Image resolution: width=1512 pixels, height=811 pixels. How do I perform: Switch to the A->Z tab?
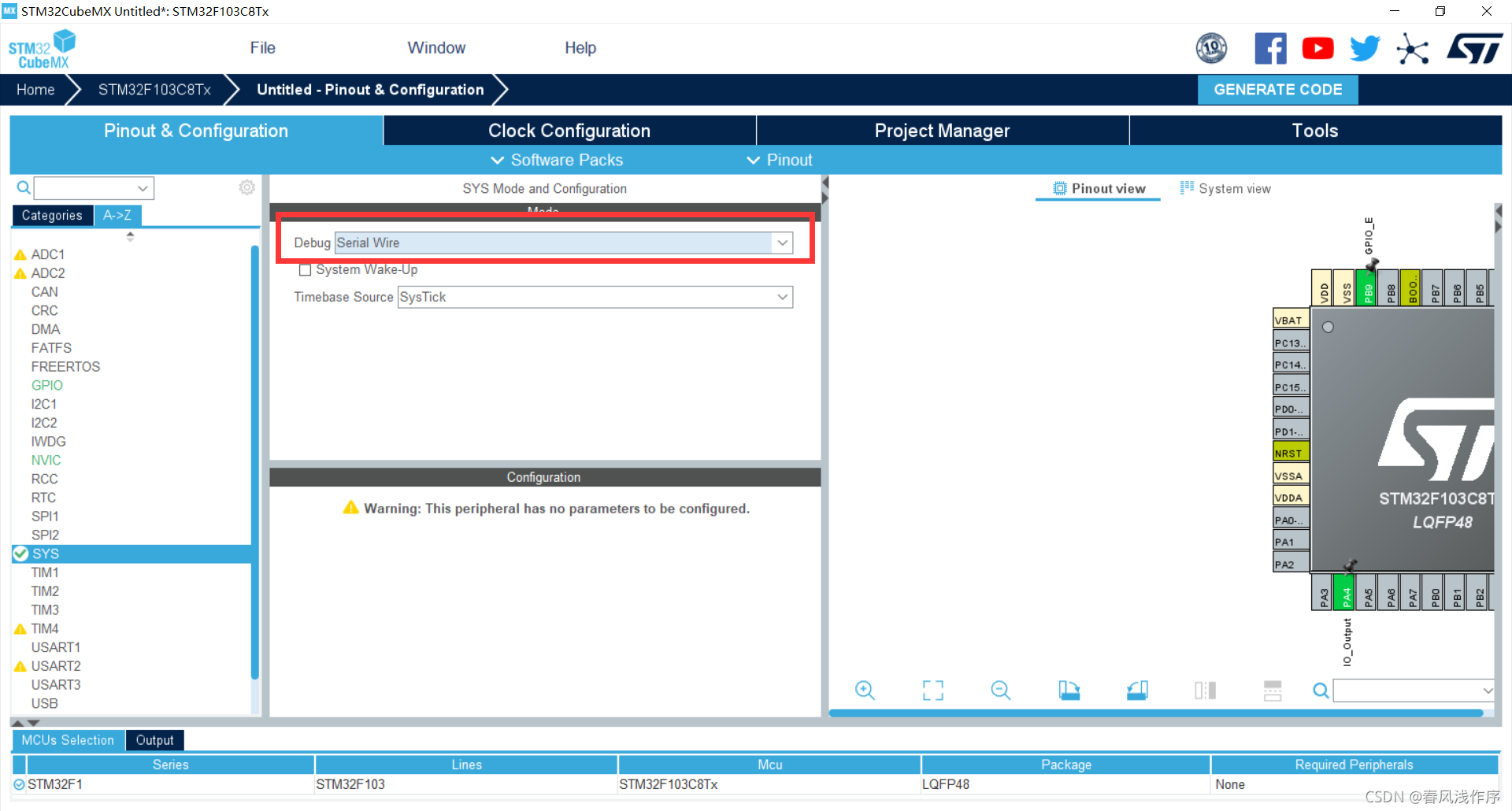click(117, 215)
